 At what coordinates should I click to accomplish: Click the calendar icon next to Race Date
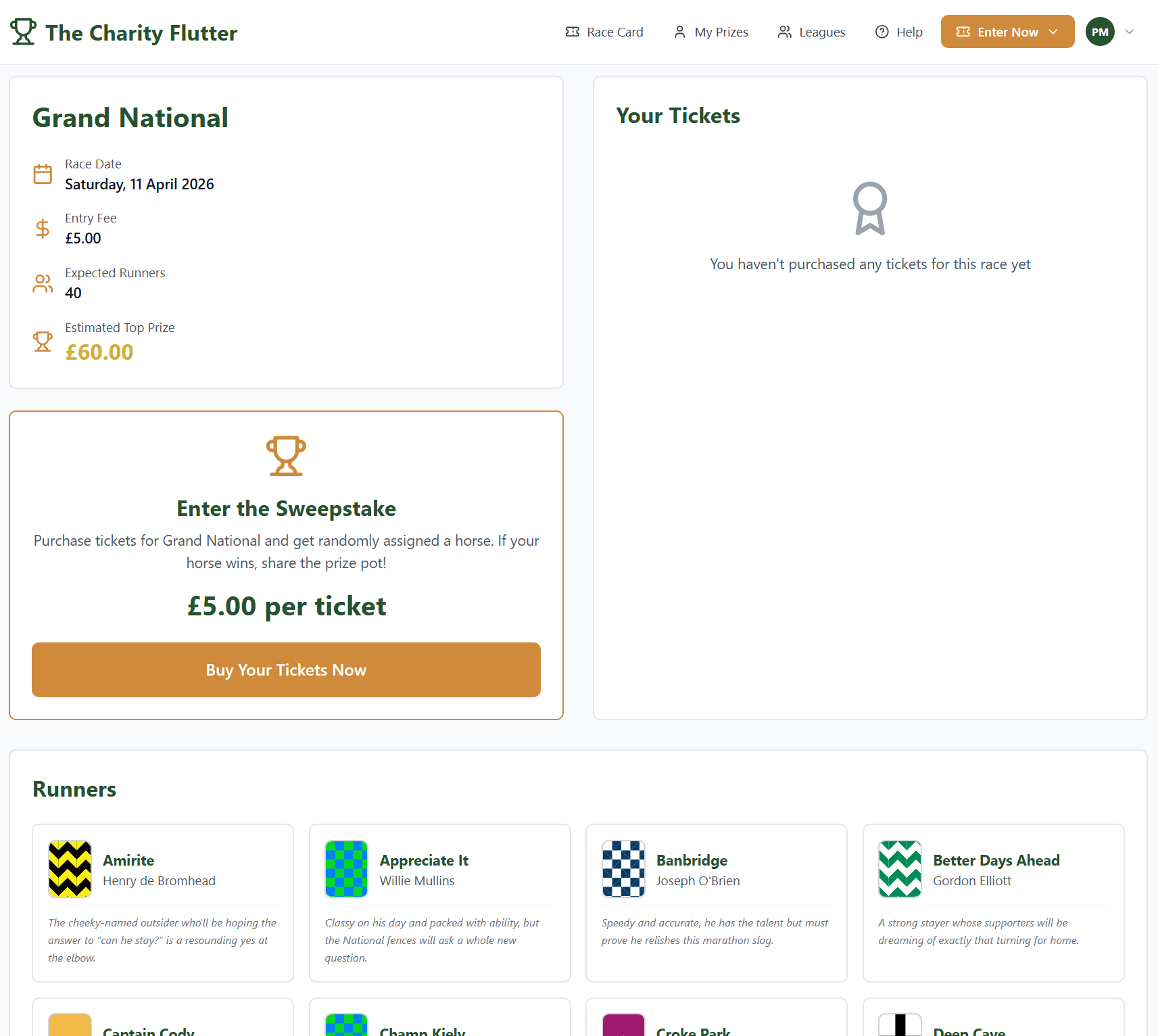[43, 174]
